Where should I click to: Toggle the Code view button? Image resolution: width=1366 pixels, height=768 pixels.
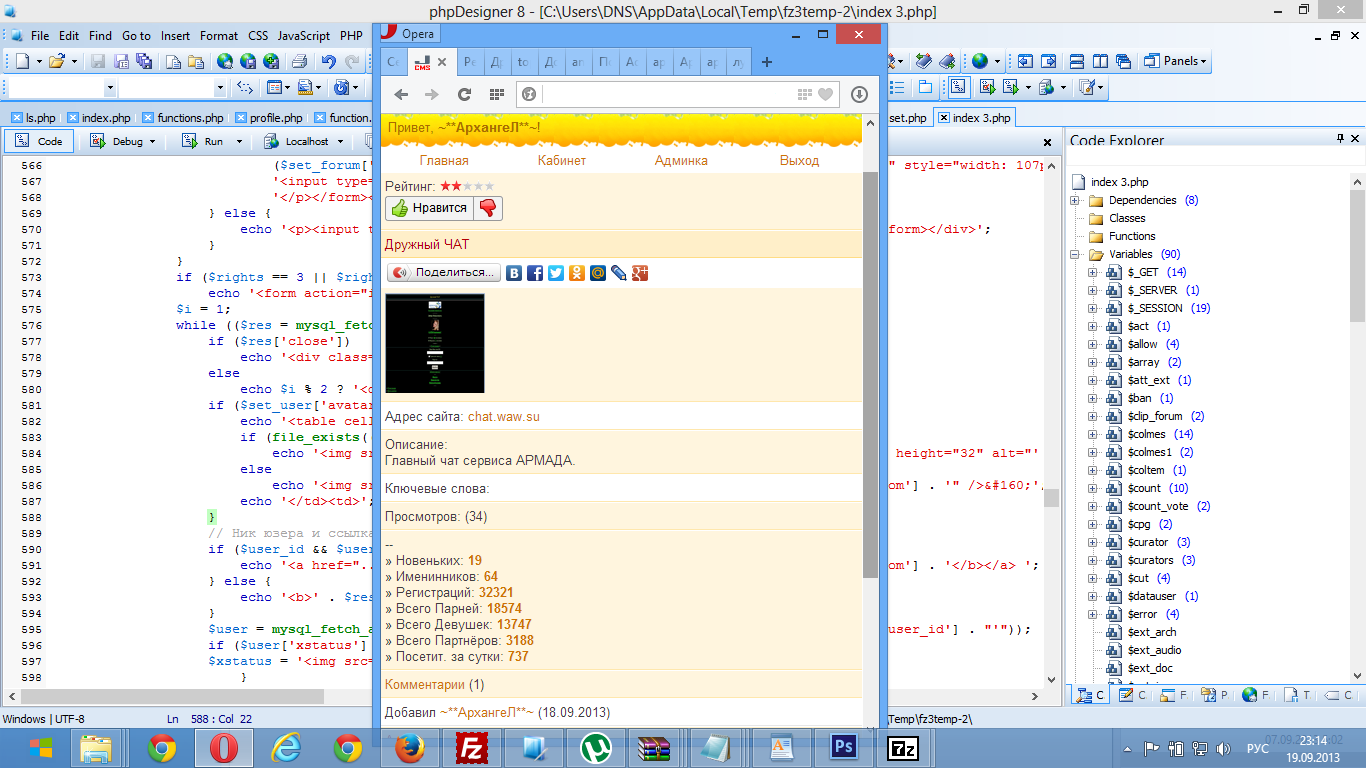[38, 141]
